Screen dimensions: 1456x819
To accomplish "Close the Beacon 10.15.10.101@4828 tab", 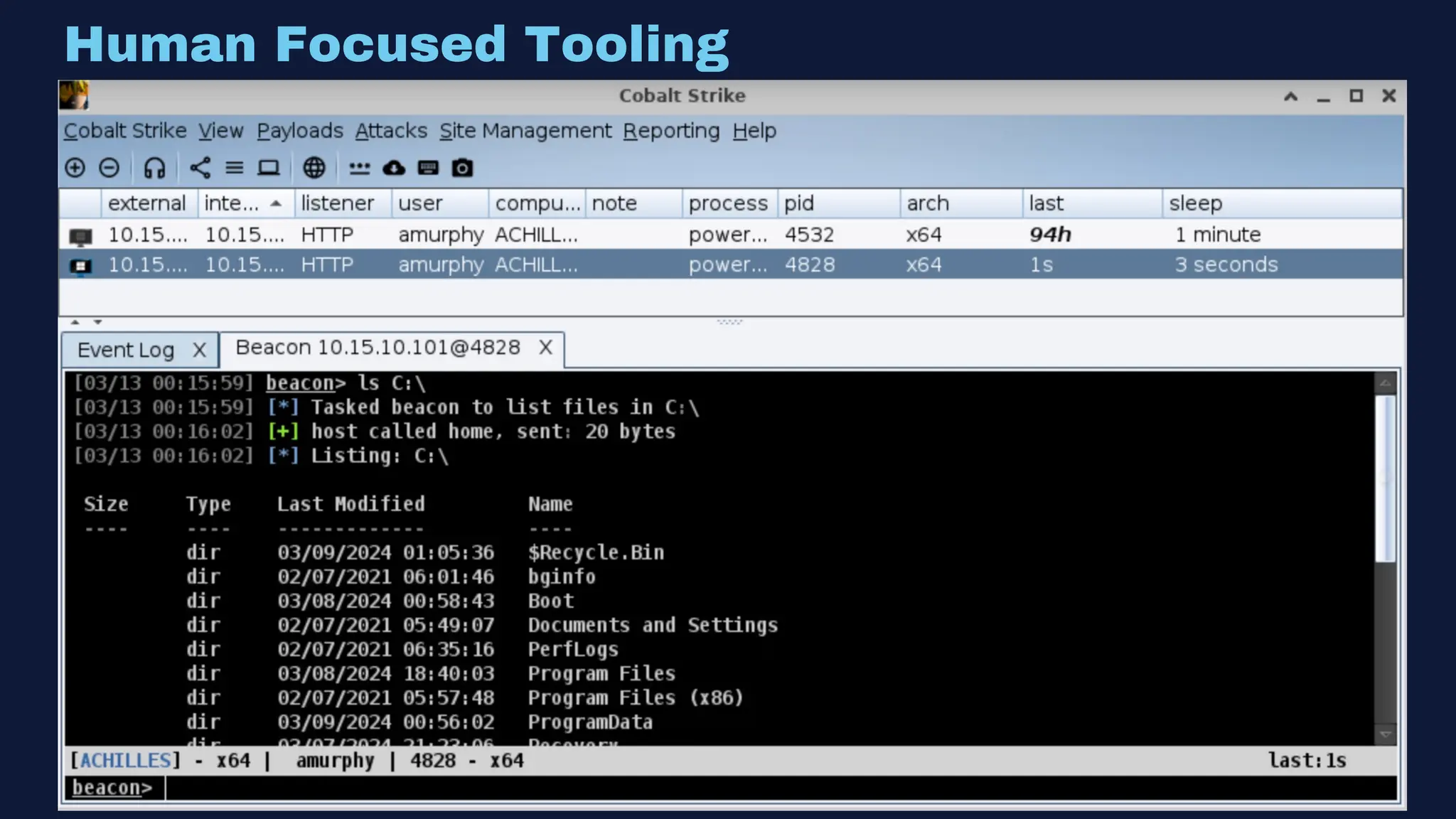I will 545,347.
